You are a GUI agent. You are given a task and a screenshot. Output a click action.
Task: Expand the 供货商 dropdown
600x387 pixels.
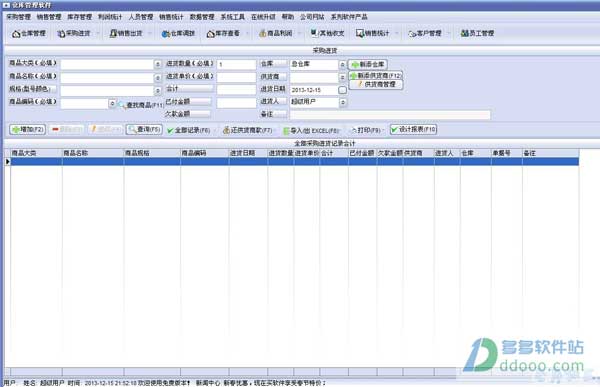tap(342, 77)
